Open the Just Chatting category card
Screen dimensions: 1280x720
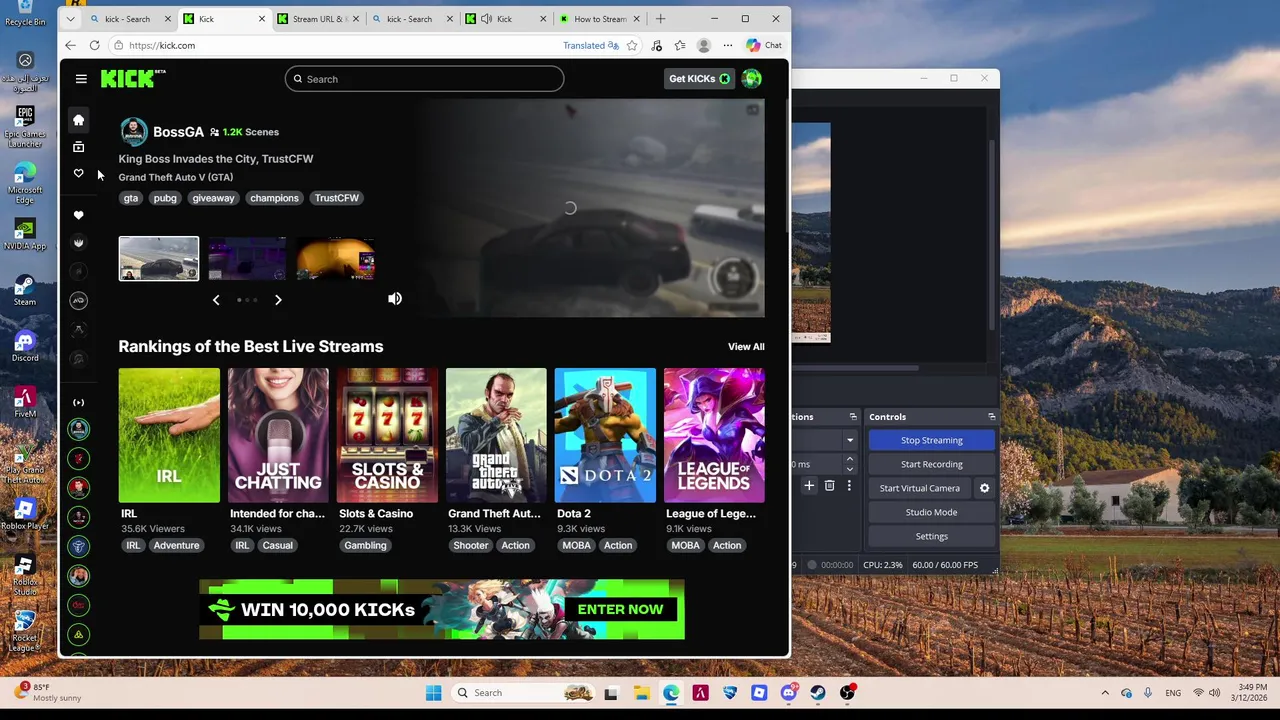pyautogui.click(x=278, y=435)
